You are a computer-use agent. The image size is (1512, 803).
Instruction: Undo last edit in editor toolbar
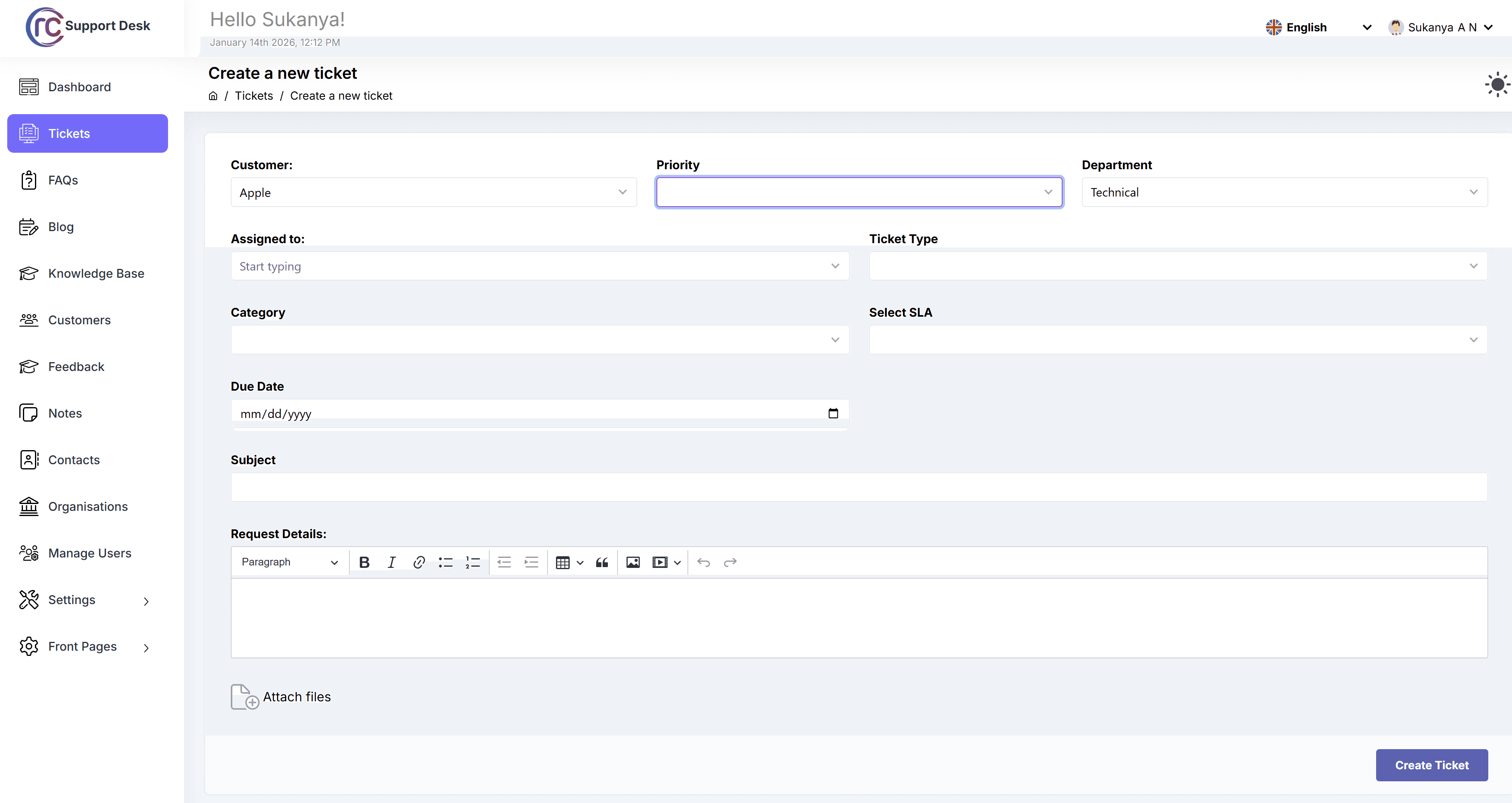point(703,562)
